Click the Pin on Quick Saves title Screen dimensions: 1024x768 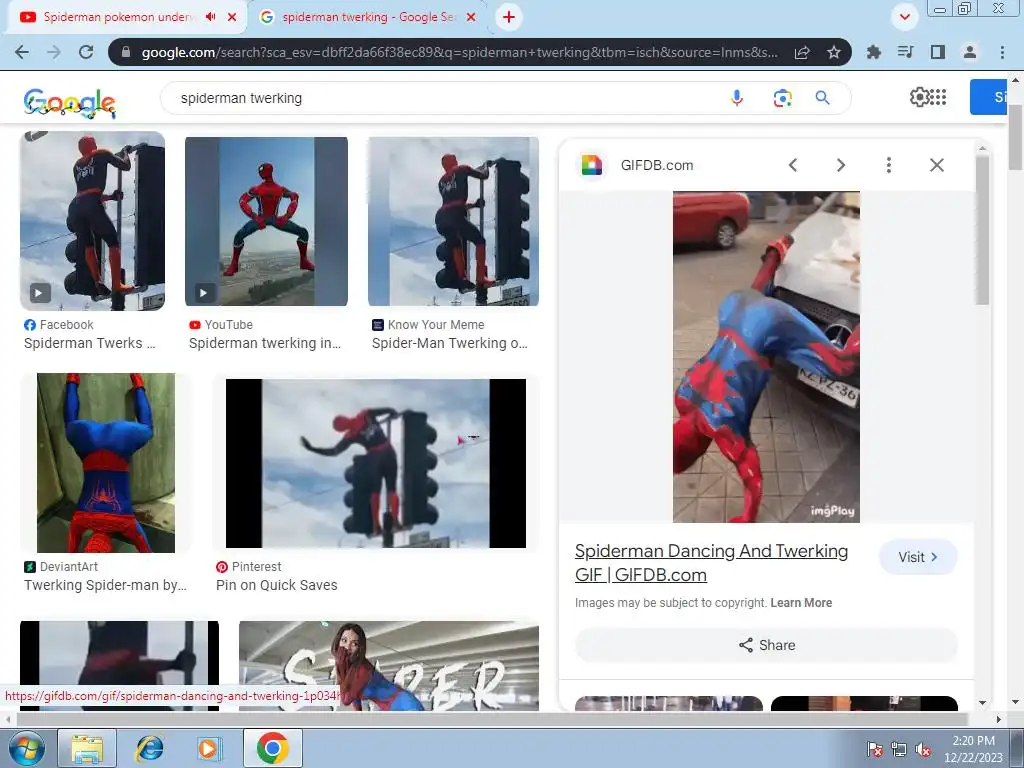tap(276, 585)
